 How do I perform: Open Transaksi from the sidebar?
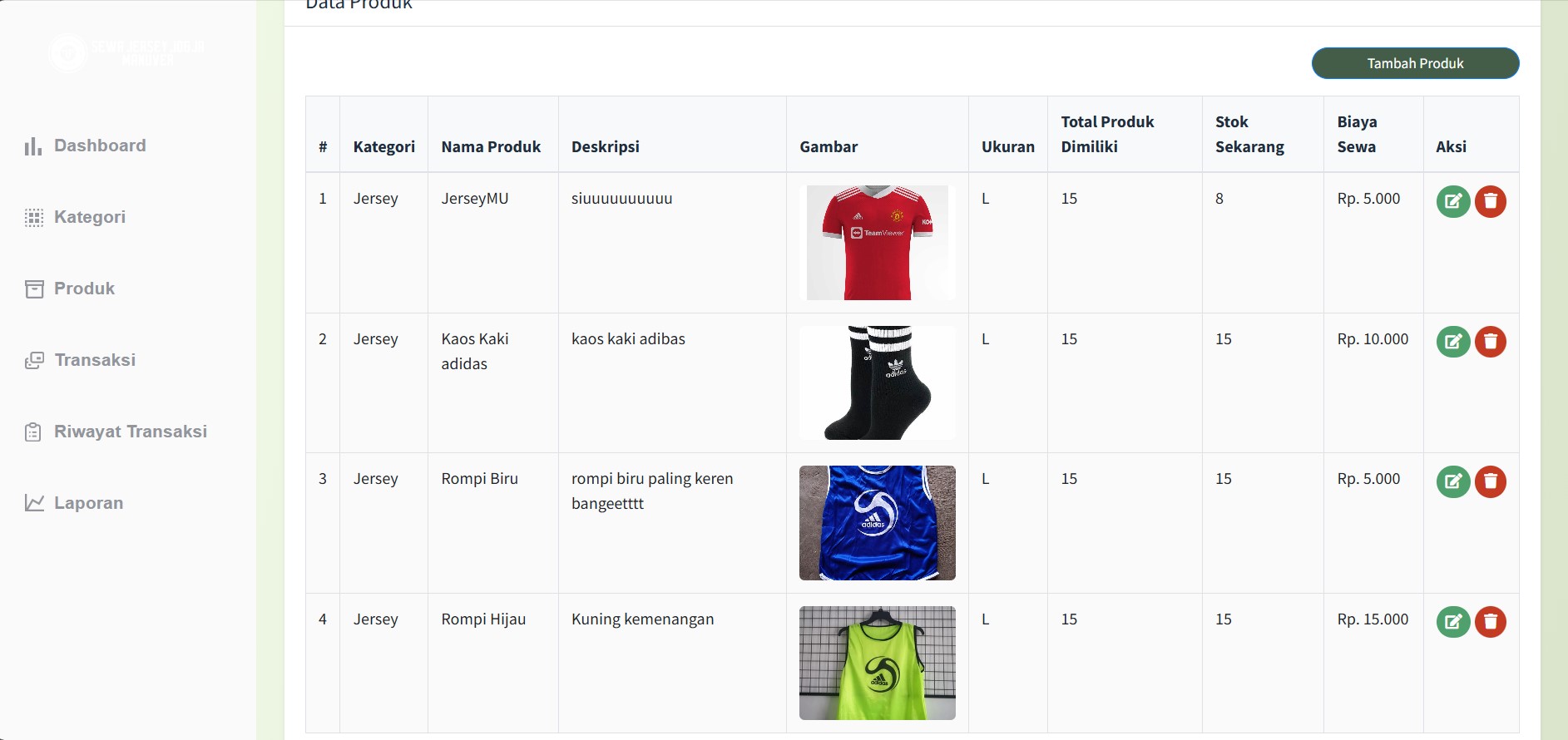click(x=94, y=360)
